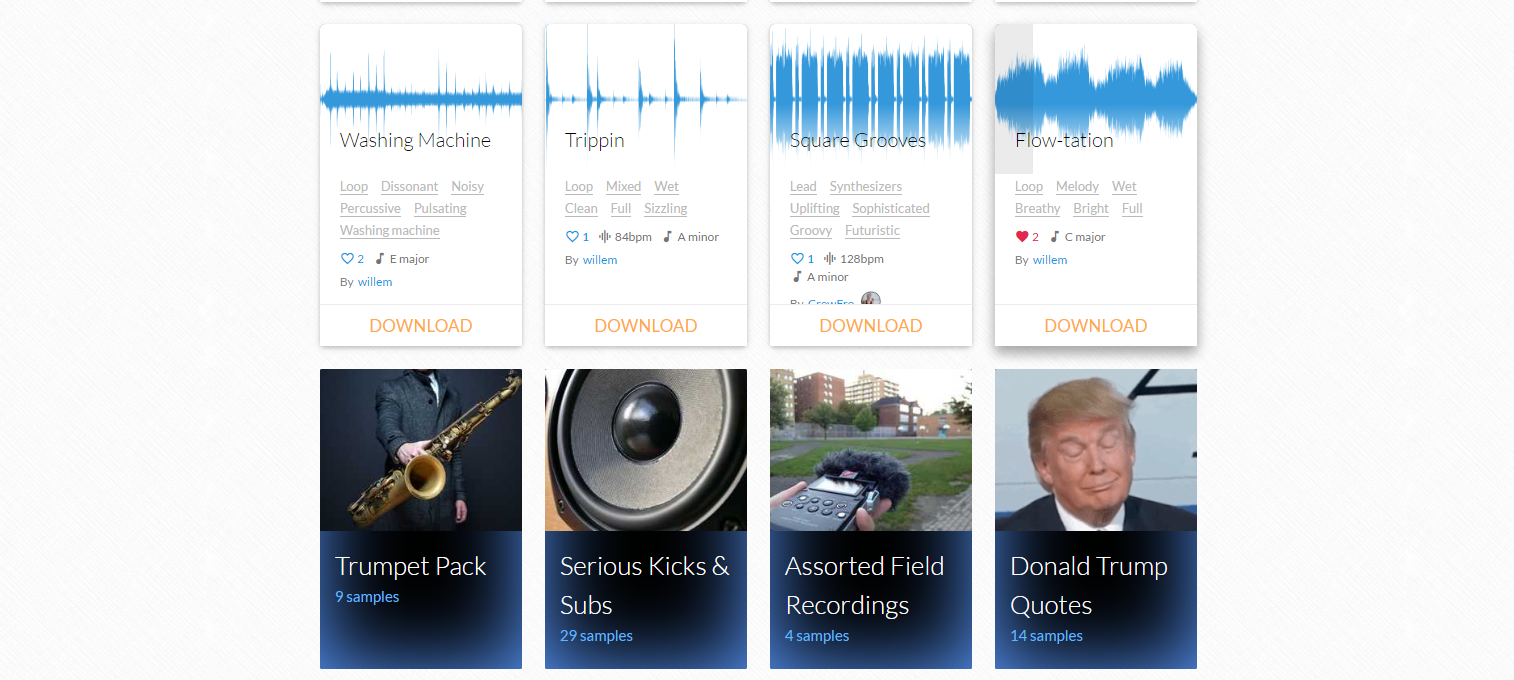Open the Serious Kicks & Subs pack title
The image size is (1514, 680).
[x=645, y=586]
